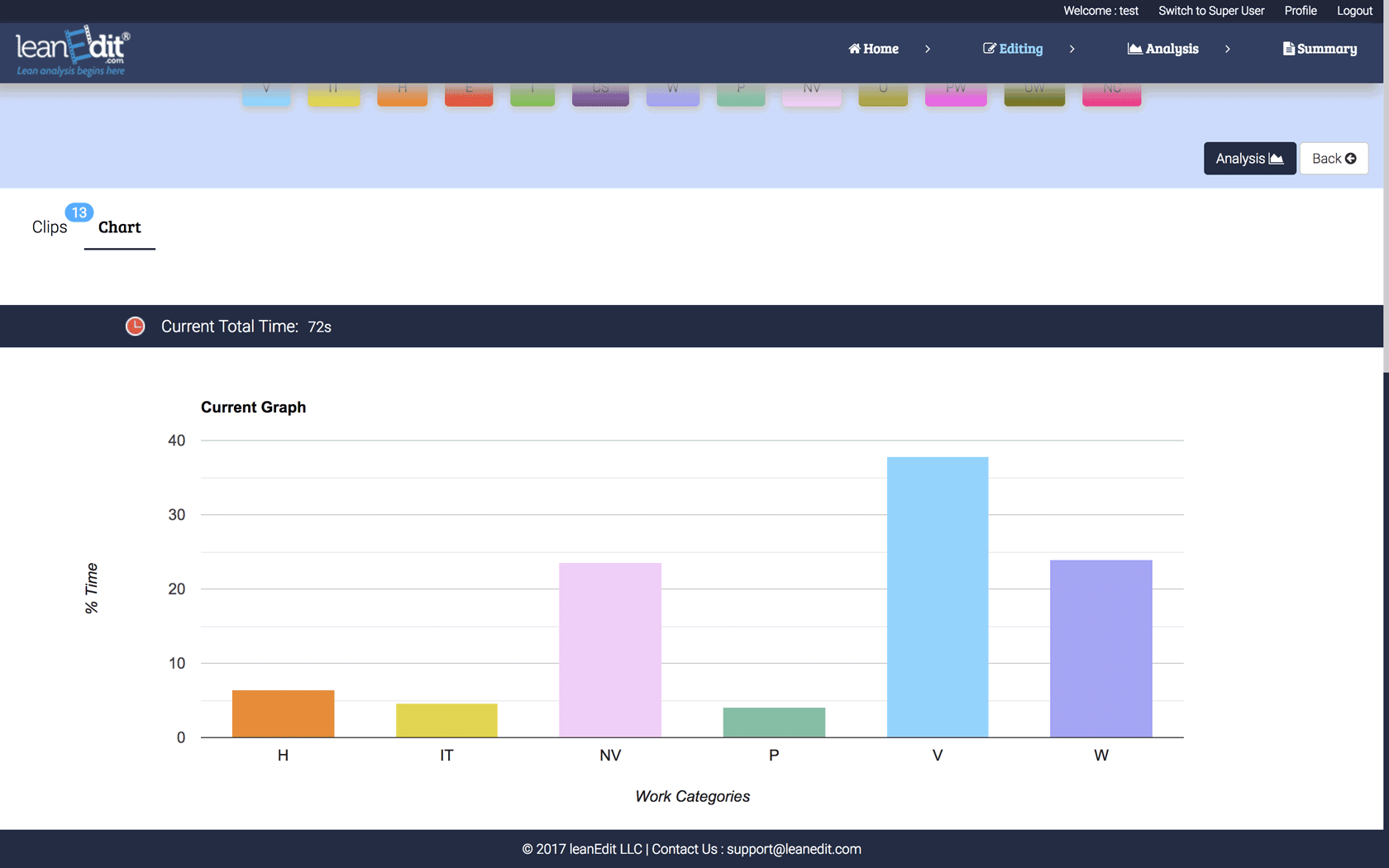Viewport: 1389px width, 868px height.
Task: Click the pink NV bar in chart
Action: 610,650
